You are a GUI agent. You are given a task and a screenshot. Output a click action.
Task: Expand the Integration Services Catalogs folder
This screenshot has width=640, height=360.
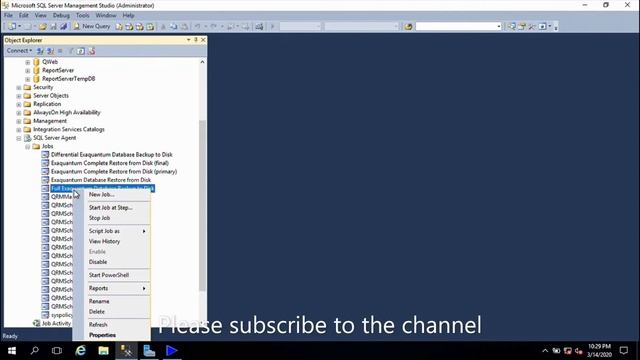click(x=19, y=129)
